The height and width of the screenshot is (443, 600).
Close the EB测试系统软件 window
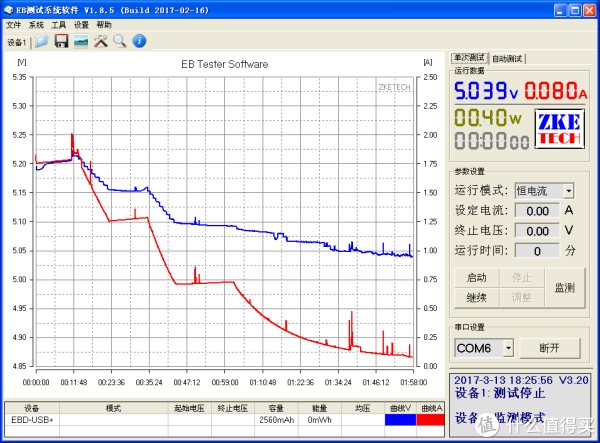click(589, 10)
